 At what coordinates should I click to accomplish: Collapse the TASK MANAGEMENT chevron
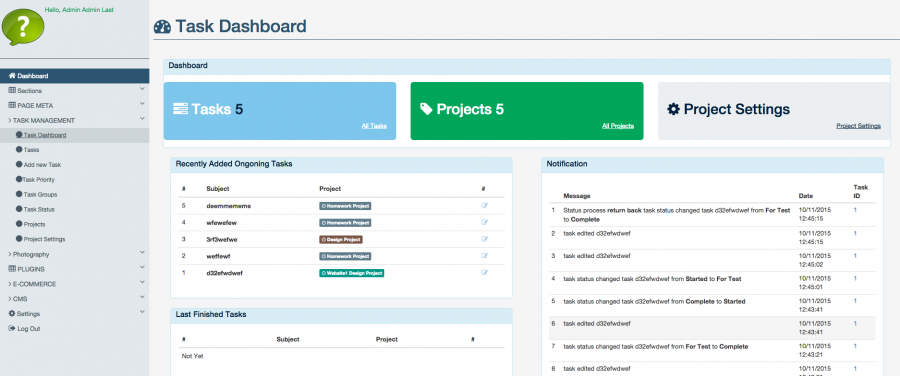pyautogui.click(x=142, y=119)
